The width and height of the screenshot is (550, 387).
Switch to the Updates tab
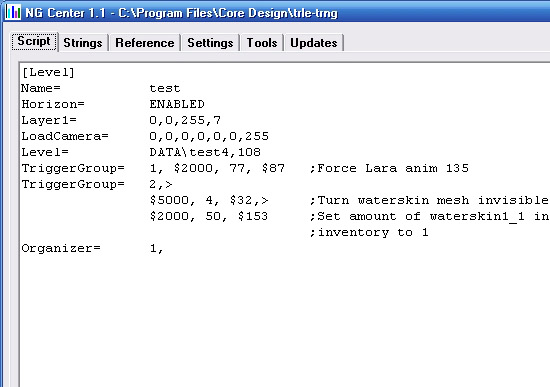pos(314,43)
